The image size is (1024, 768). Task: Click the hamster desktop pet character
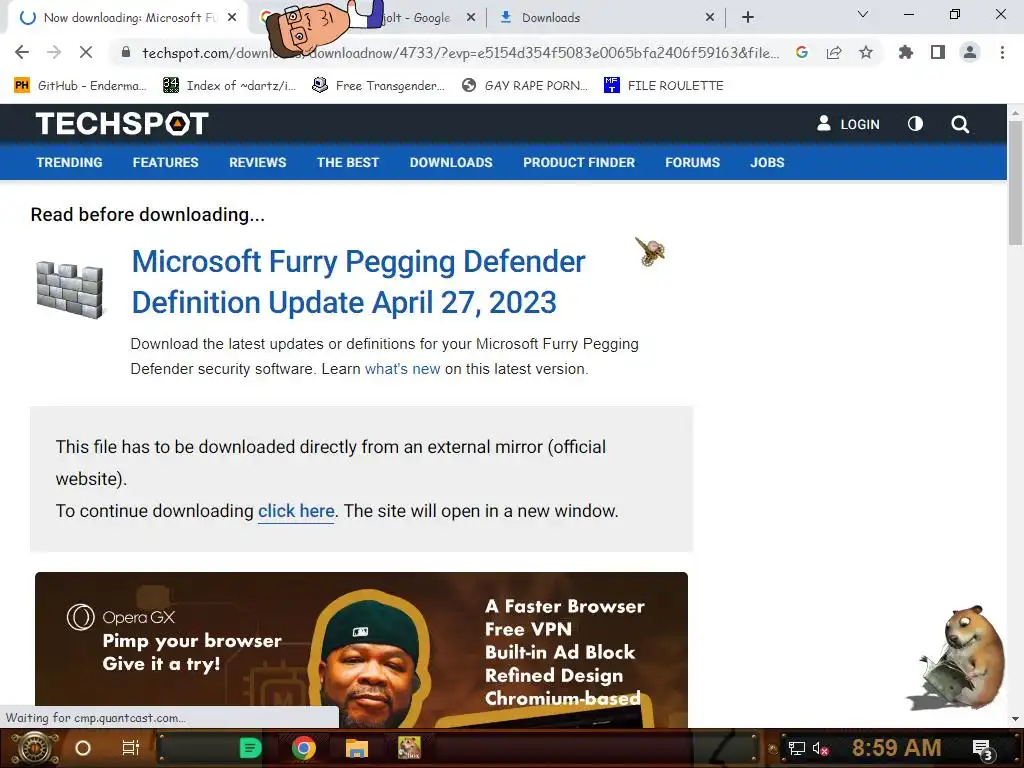point(959,657)
